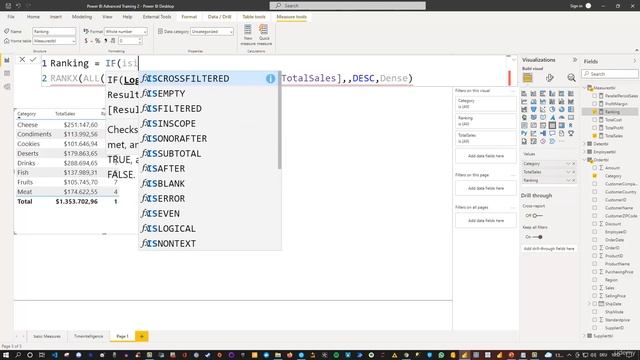
Task: Pick the stacked bar chart visual
Action: tap(524, 94)
